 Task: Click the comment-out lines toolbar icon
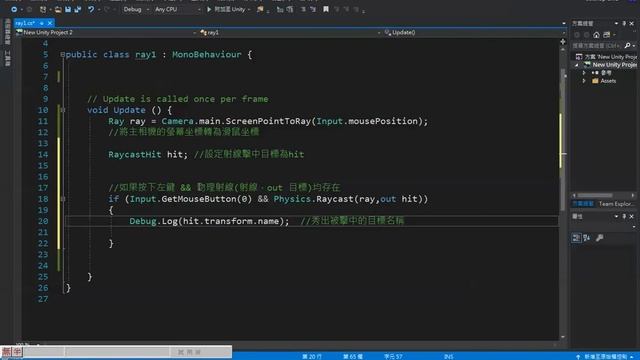pos(303,9)
